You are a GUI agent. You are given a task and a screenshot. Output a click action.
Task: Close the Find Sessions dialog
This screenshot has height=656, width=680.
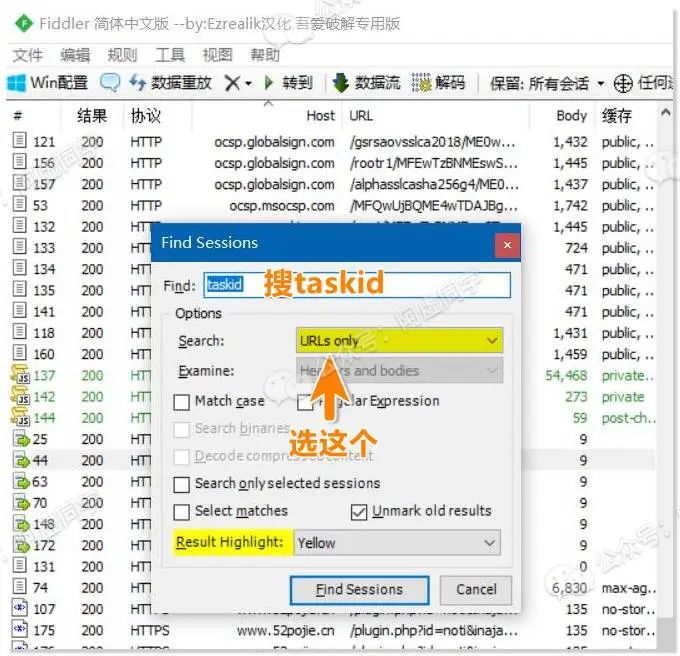click(507, 245)
